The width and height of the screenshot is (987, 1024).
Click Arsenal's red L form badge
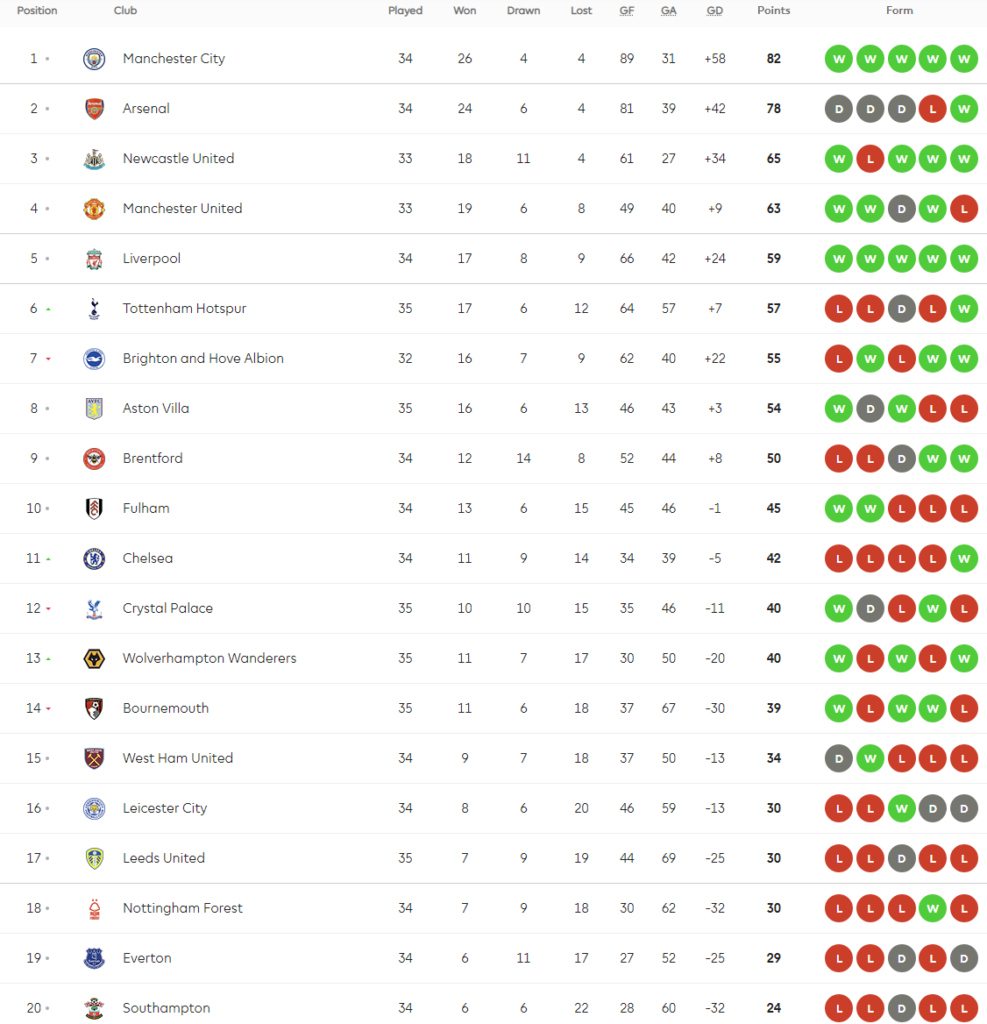click(x=932, y=109)
